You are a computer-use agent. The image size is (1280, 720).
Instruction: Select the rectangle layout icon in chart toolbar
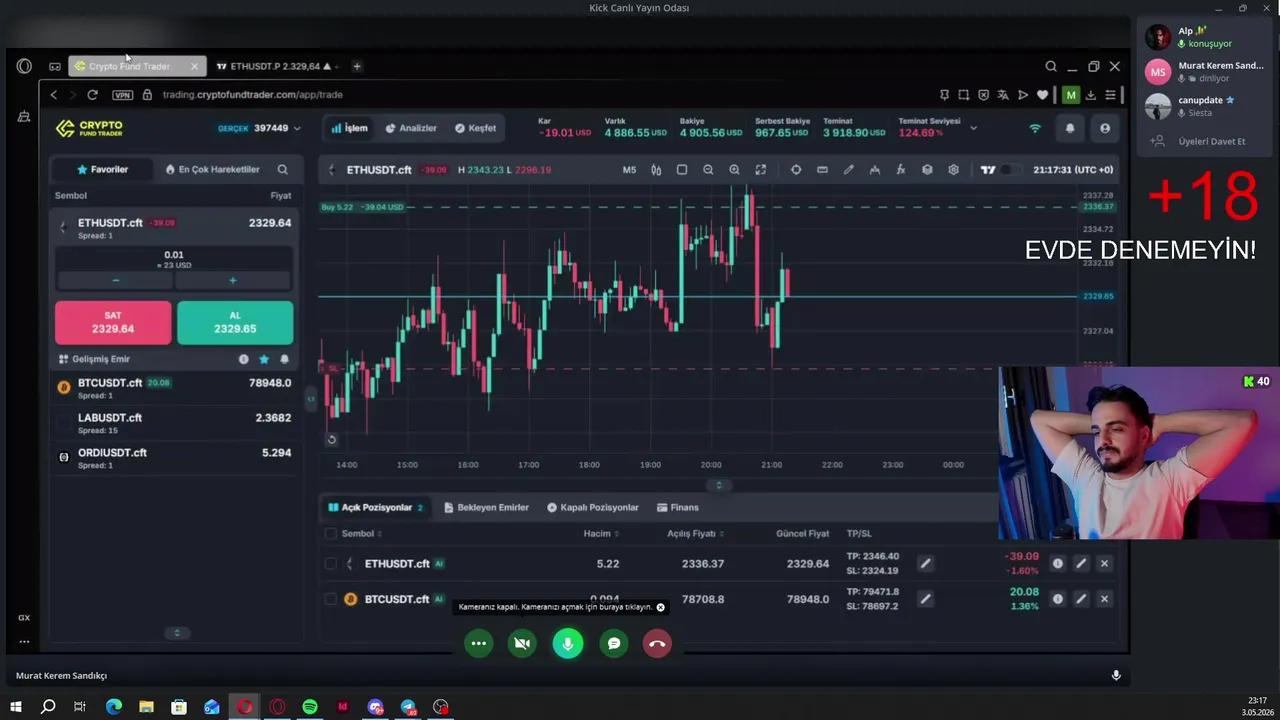[x=682, y=170]
